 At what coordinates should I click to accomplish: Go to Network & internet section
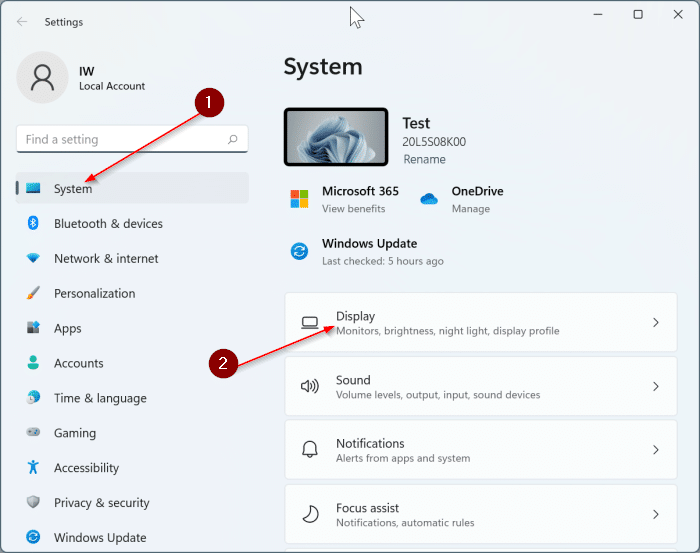[132, 258]
